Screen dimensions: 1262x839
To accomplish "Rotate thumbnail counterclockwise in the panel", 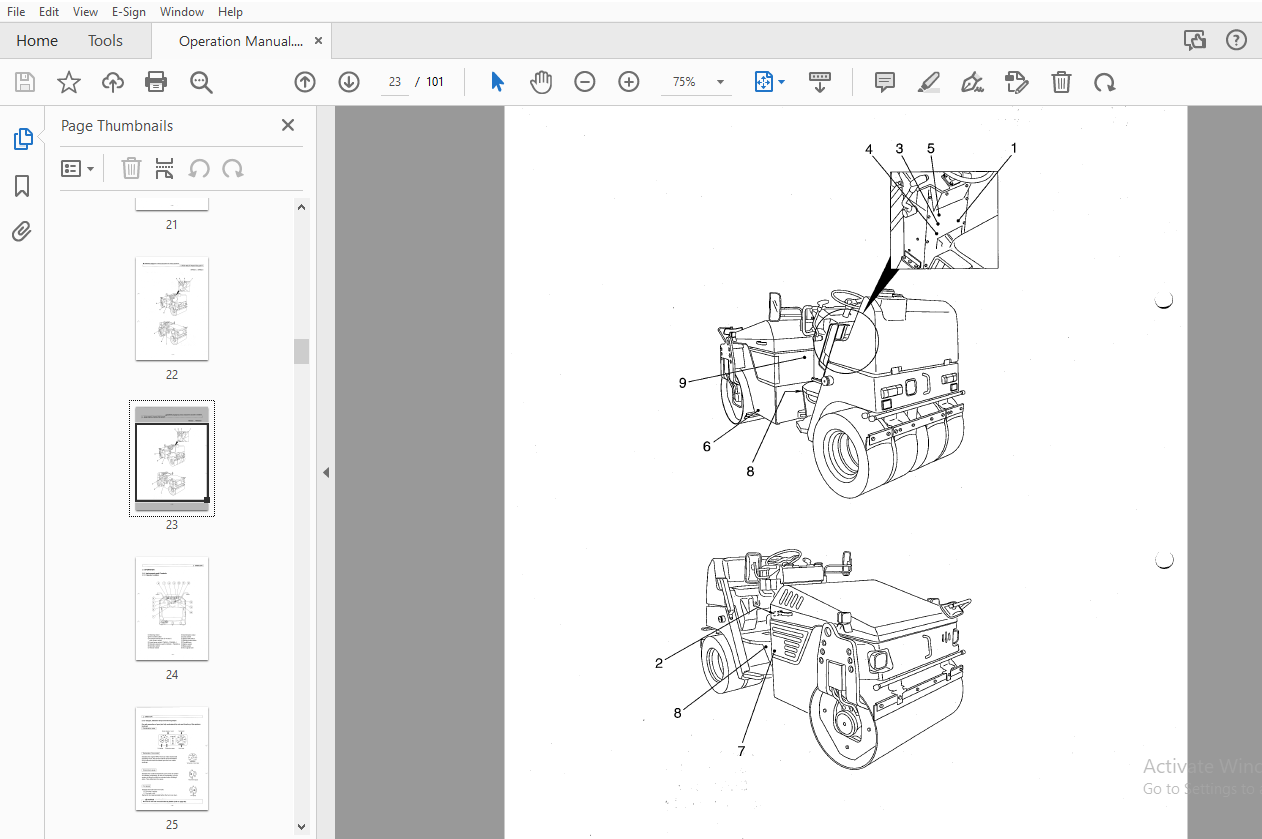I will point(199,168).
